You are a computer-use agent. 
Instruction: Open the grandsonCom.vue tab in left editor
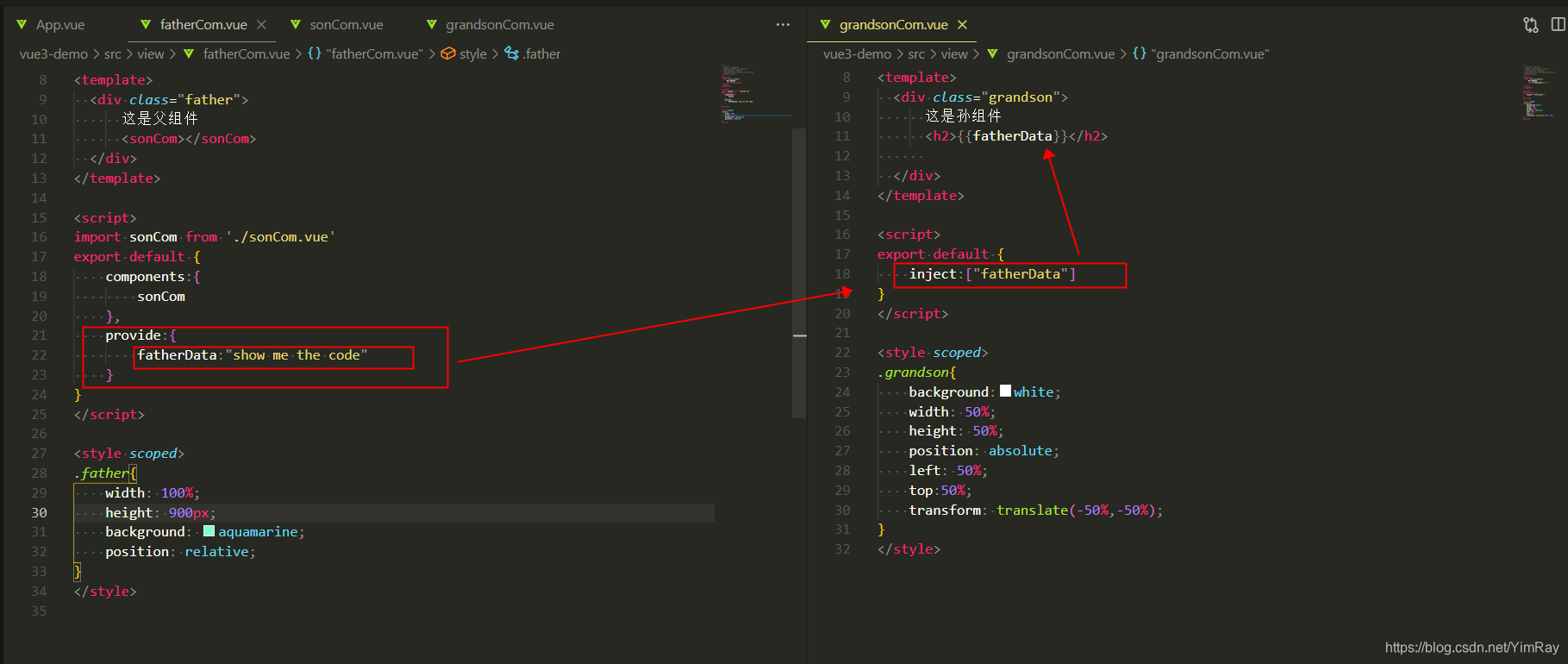[500, 25]
